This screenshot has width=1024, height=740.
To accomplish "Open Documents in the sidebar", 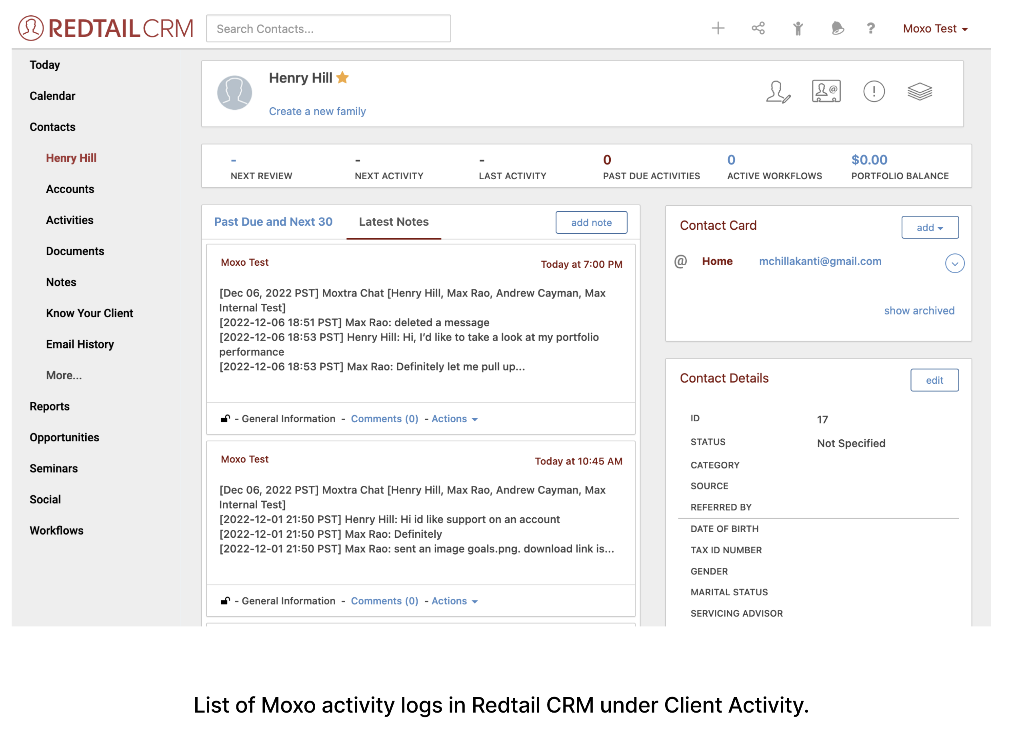I will [x=75, y=251].
